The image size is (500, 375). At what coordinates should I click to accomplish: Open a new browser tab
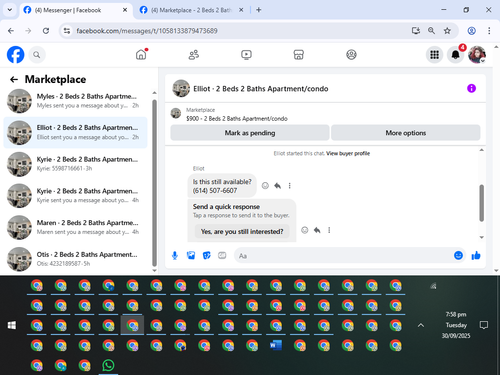click(x=259, y=10)
